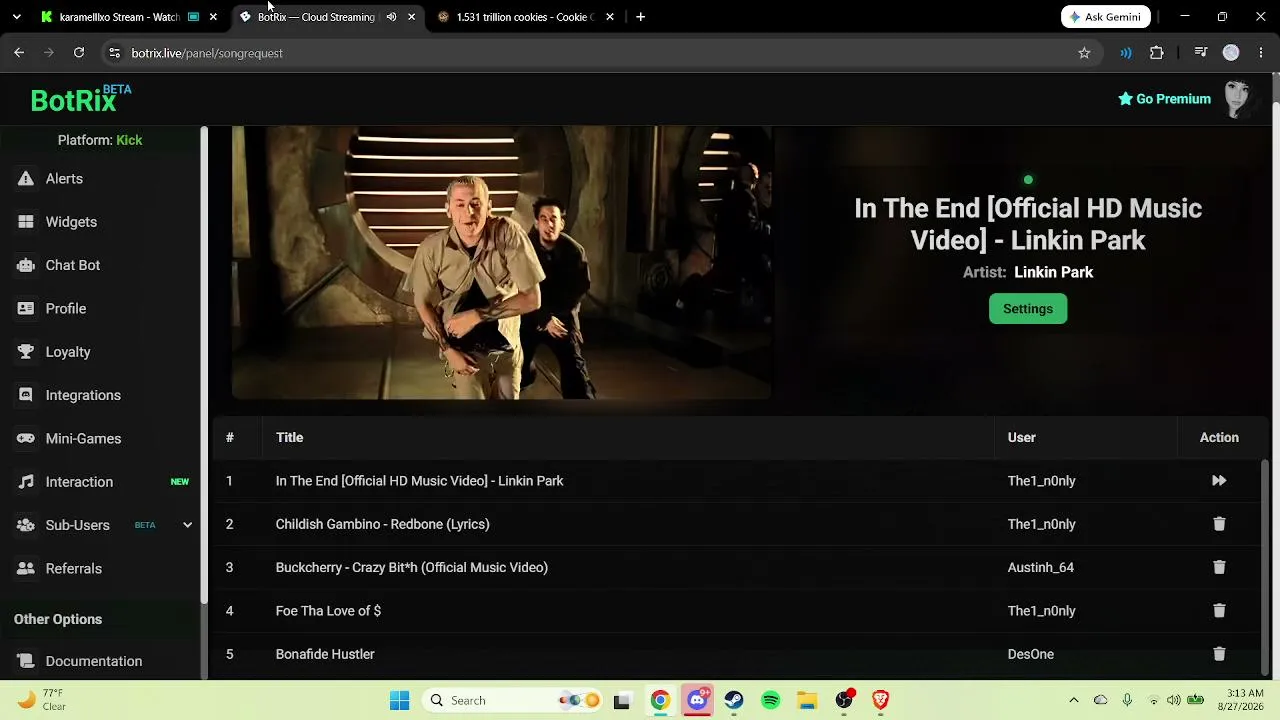The height and width of the screenshot is (720, 1280).
Task: Delete Childish Gambino Redbone from queue
Action: 1219,524
